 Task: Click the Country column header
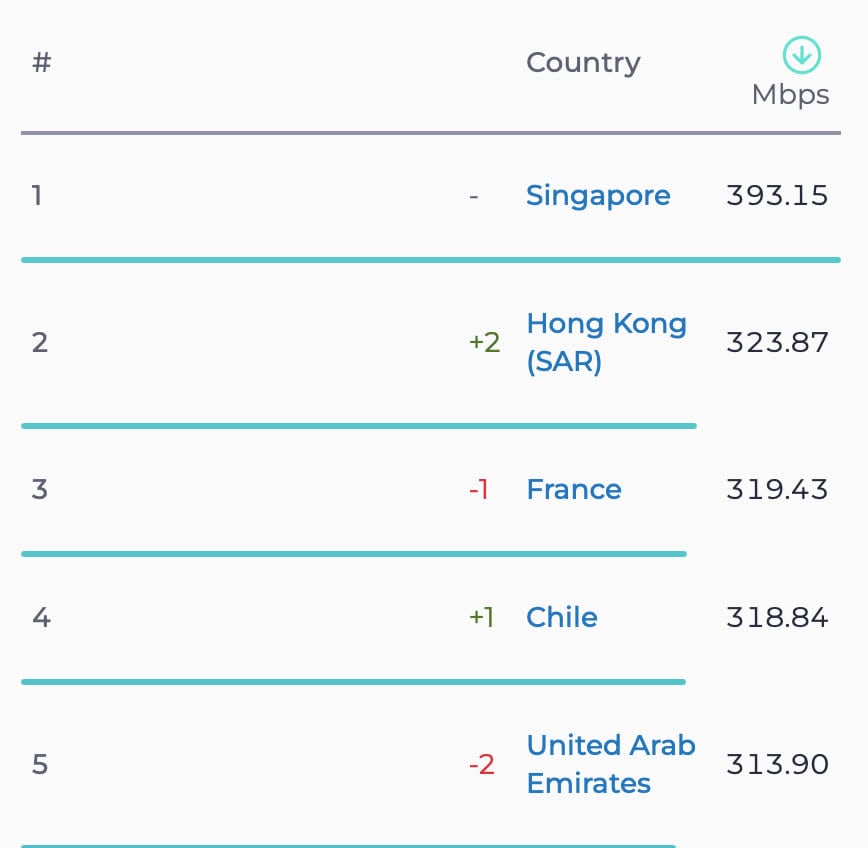[x=583, y=63]
